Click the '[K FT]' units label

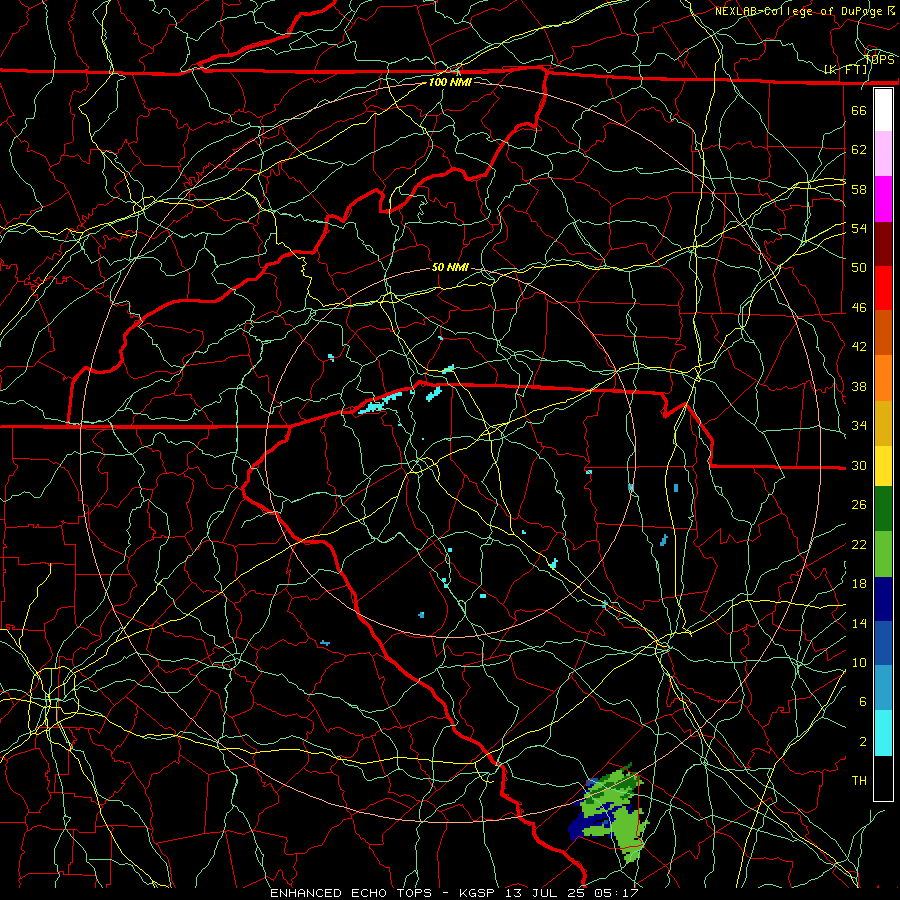(x=846, y=70)
